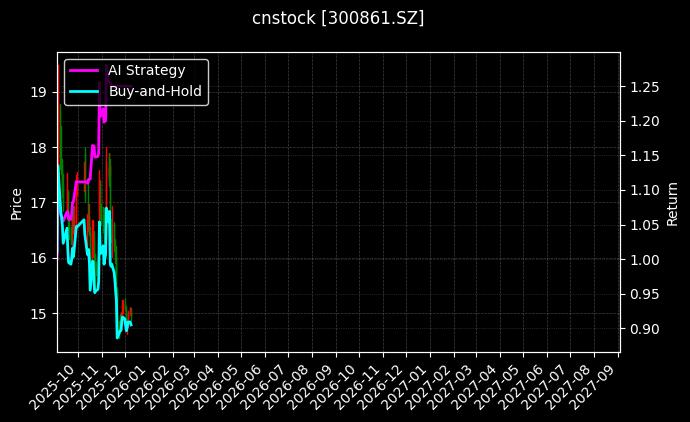Select the AI Strategy legend entry
Screen dimensions: 690x422
(x=127, y=70)
